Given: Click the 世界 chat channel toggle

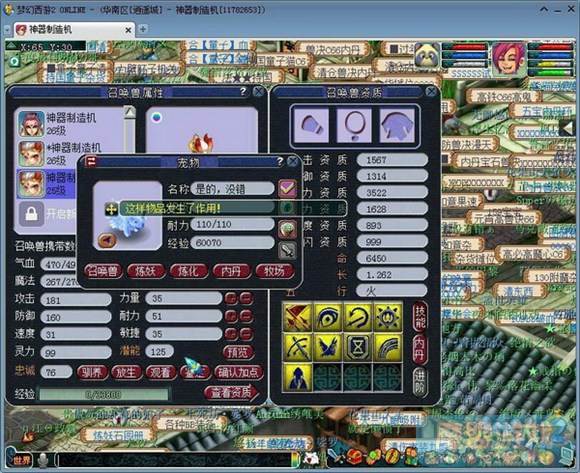Looking at the screenshot, I should (x=20, y=460).
